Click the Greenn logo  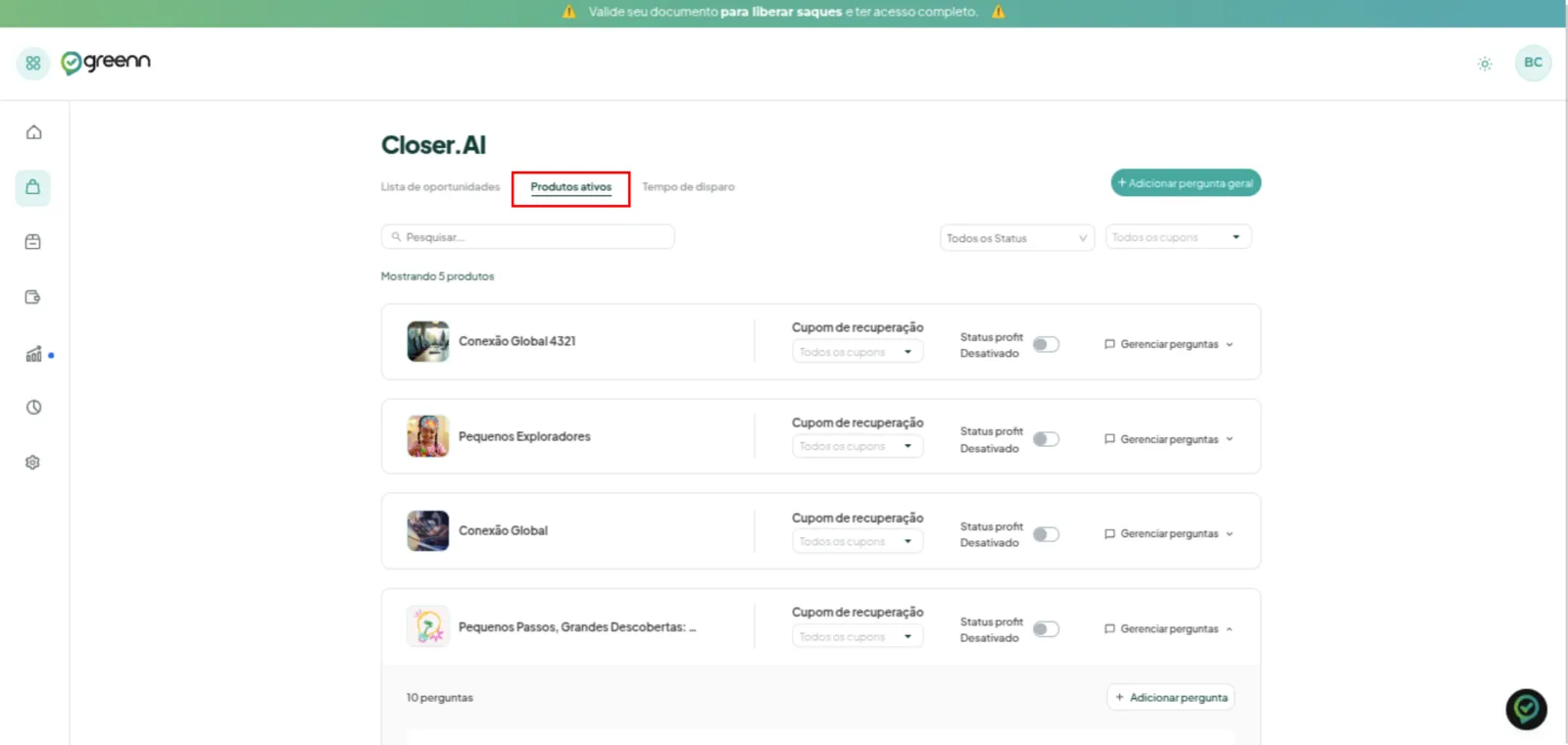[x=106, y=63]
